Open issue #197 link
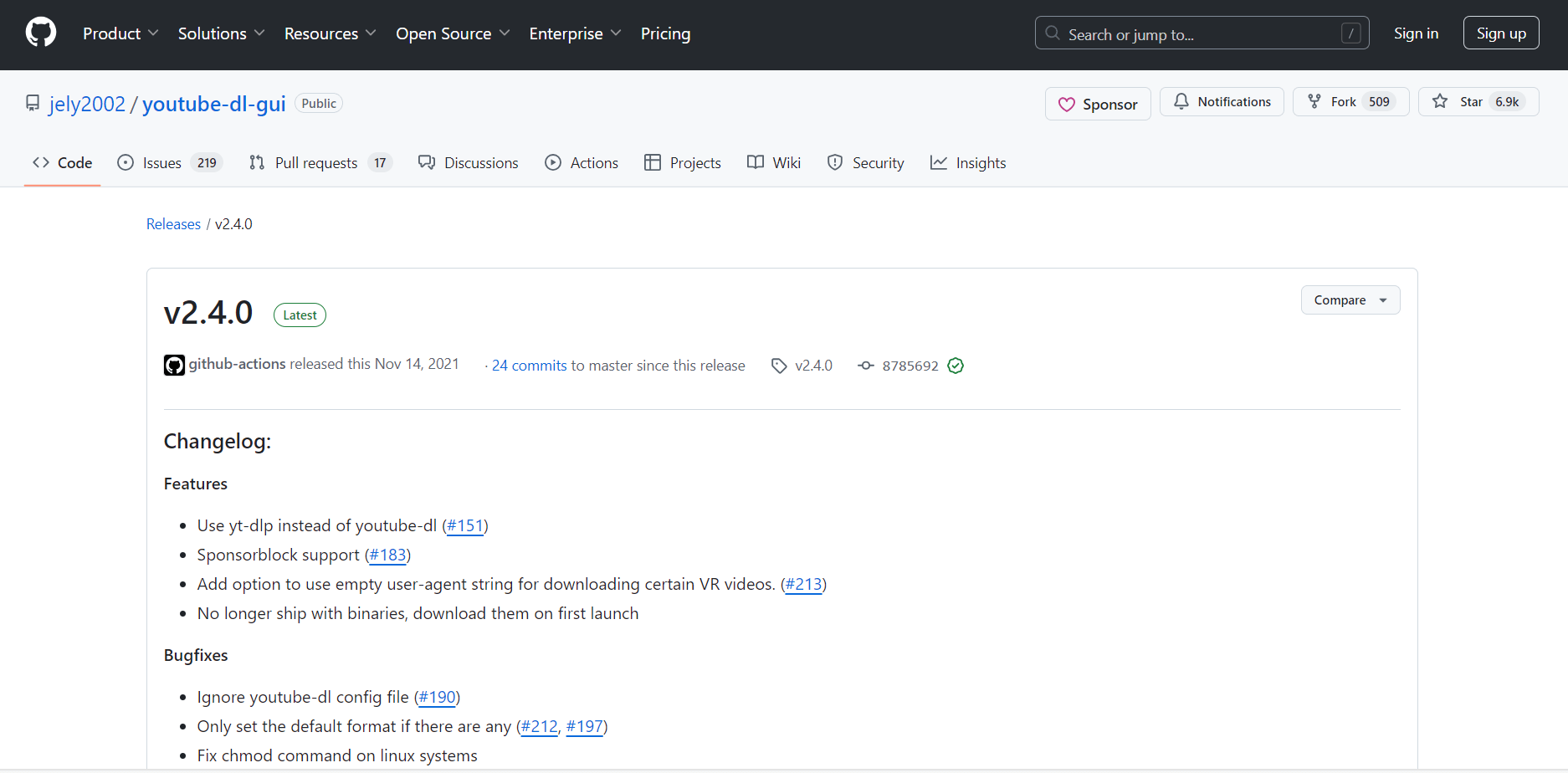This screenshot has height=773, width=1568. 585,726
